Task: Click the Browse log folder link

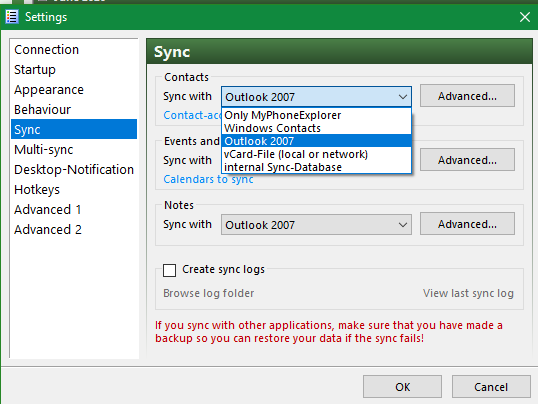Action: 209,293
